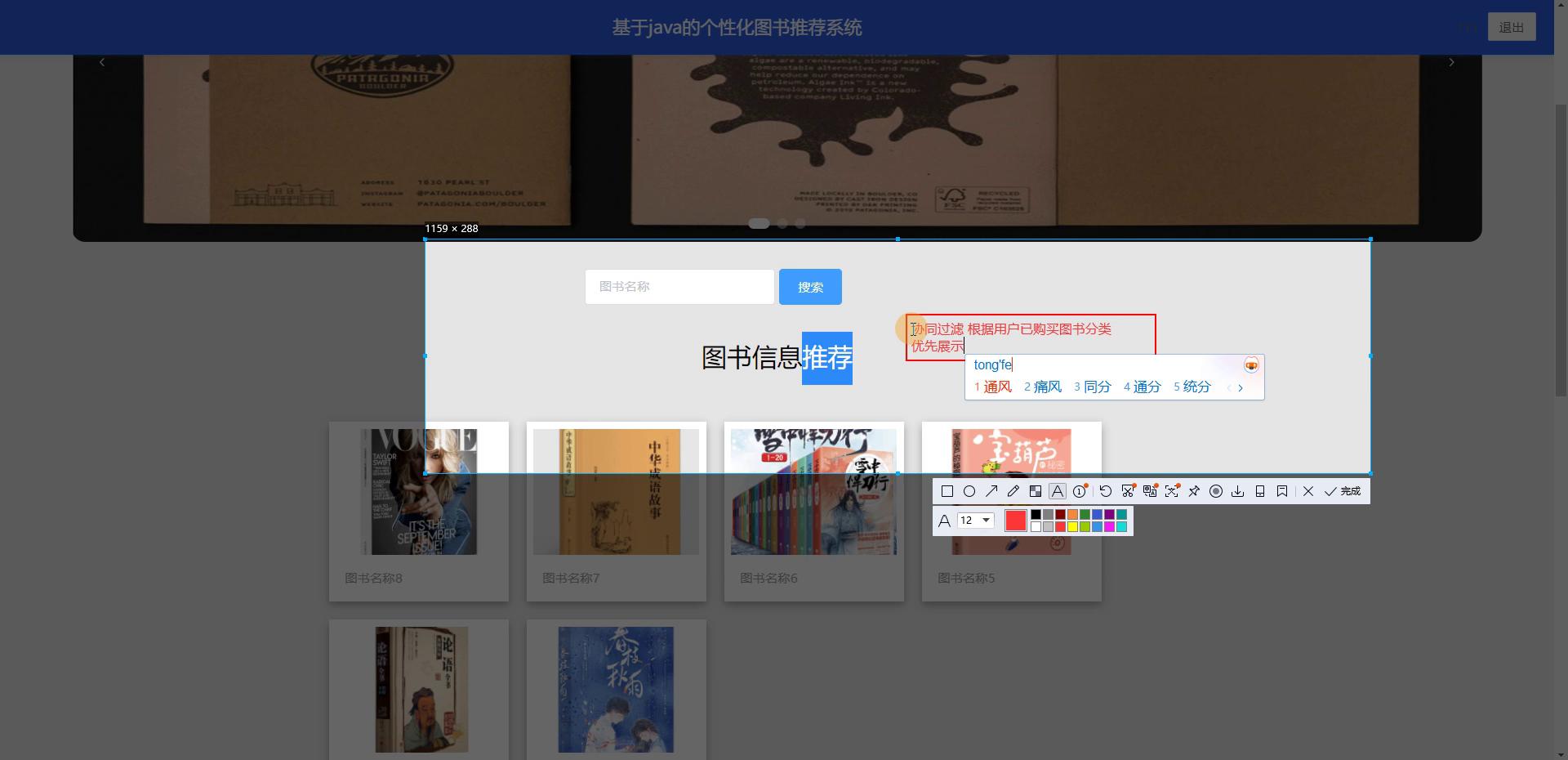Open the scissors cutout tool

(x=1128, y=491)
